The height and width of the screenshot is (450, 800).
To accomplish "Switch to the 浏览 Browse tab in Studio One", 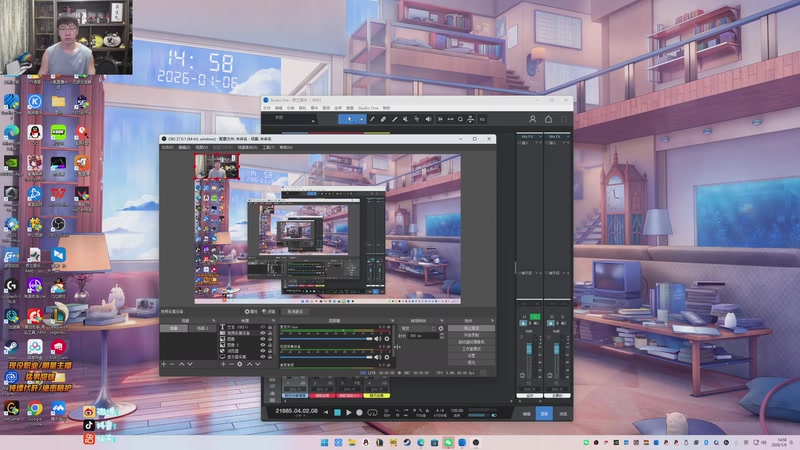I will 563,414.
